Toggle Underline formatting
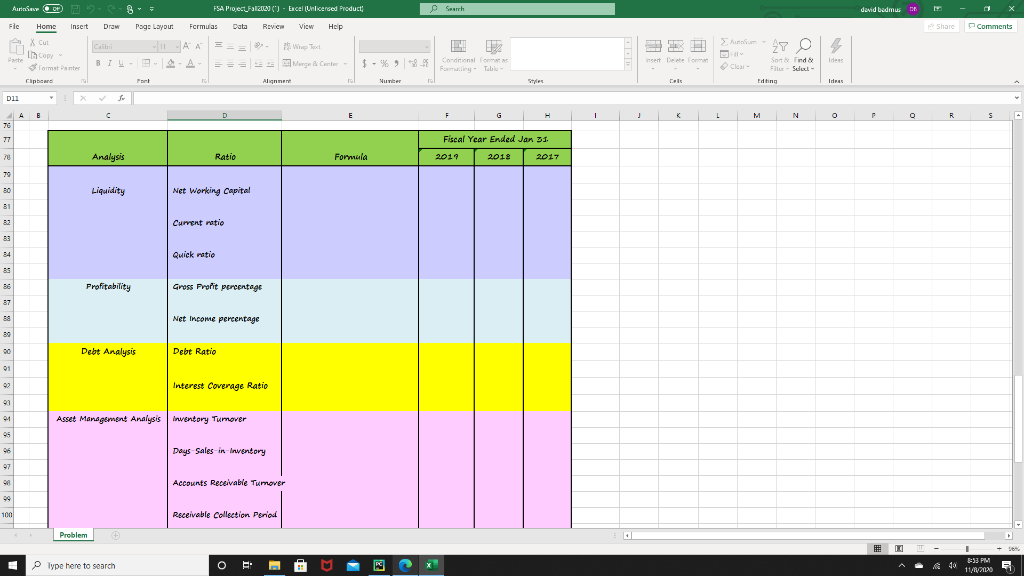 click(121, 63)
